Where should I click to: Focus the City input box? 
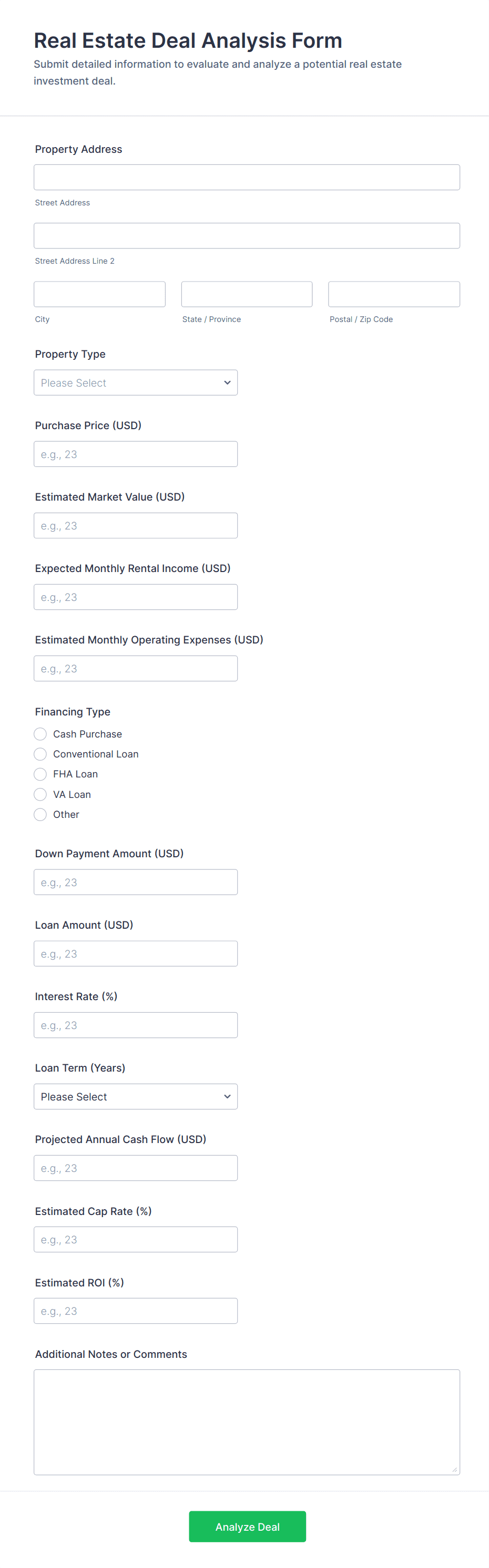(100, 294)
